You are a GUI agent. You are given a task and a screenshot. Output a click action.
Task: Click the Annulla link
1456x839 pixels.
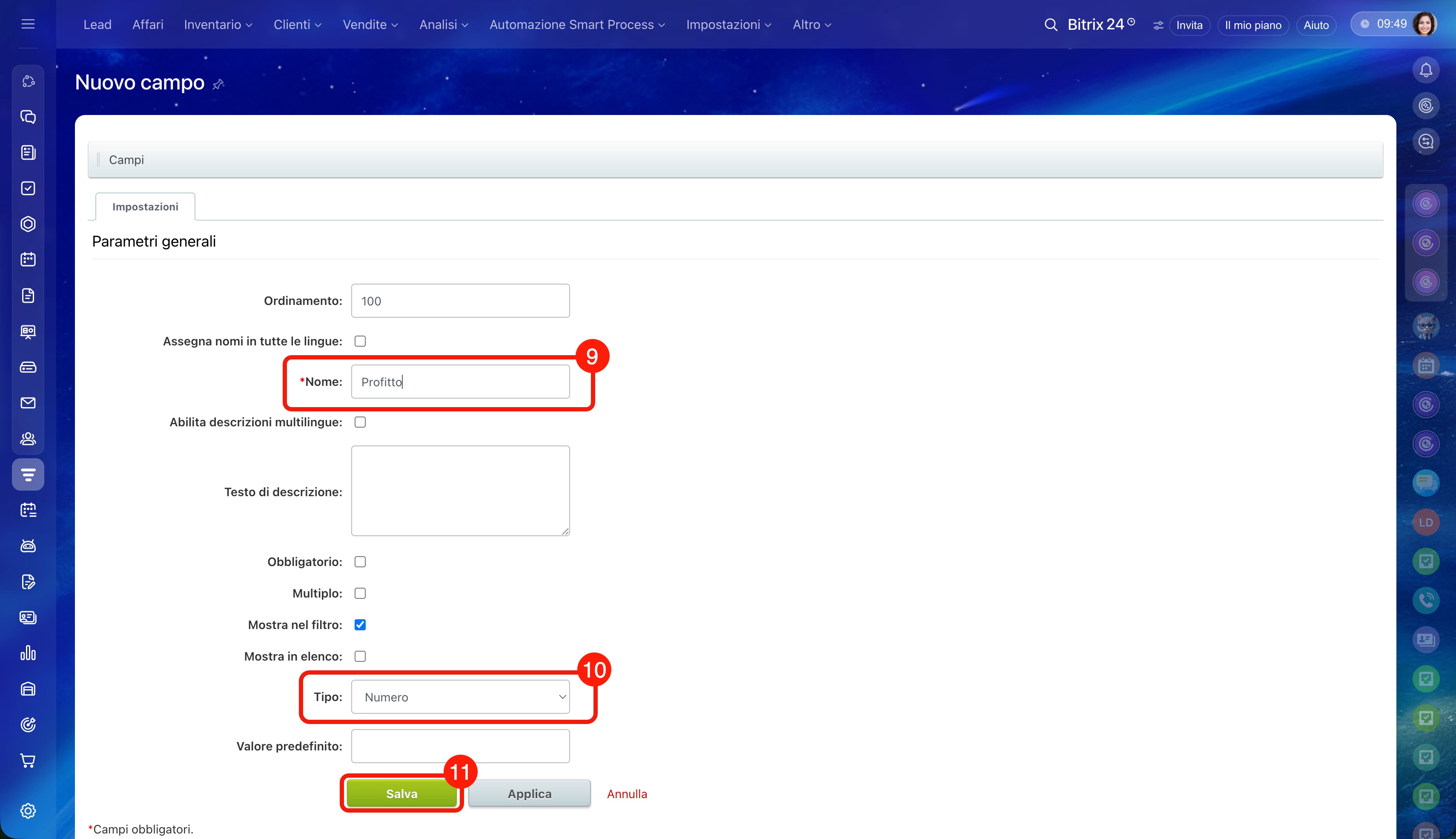(x=627, y=793)
